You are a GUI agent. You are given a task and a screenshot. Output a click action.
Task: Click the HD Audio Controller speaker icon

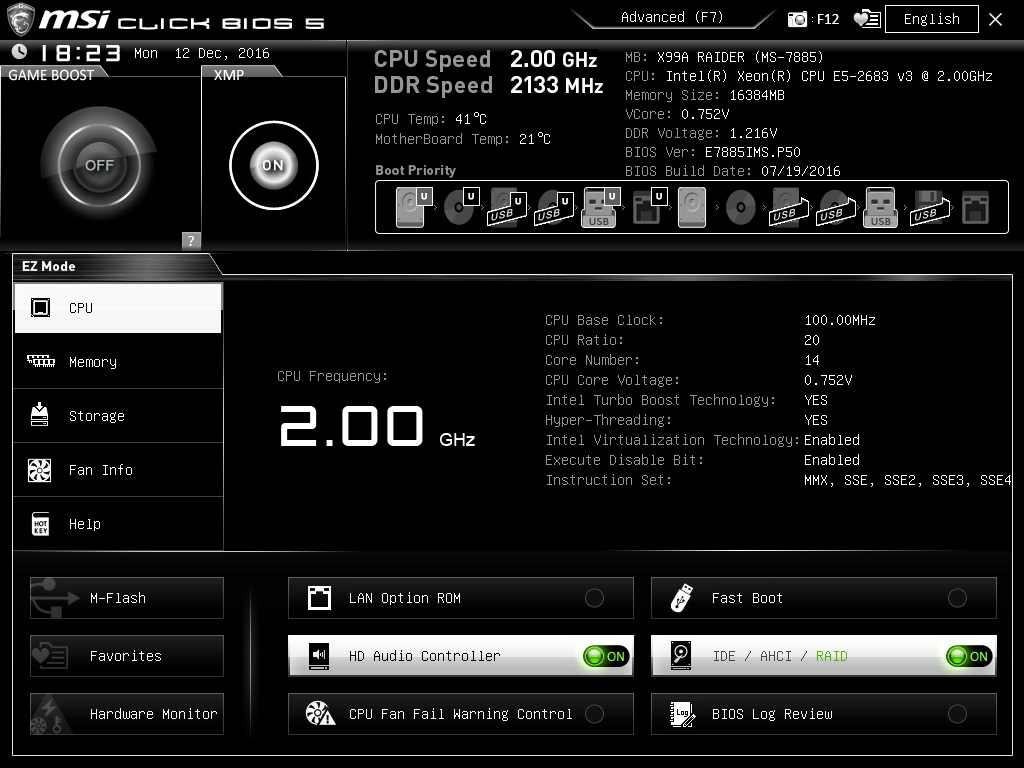(319, 656)
